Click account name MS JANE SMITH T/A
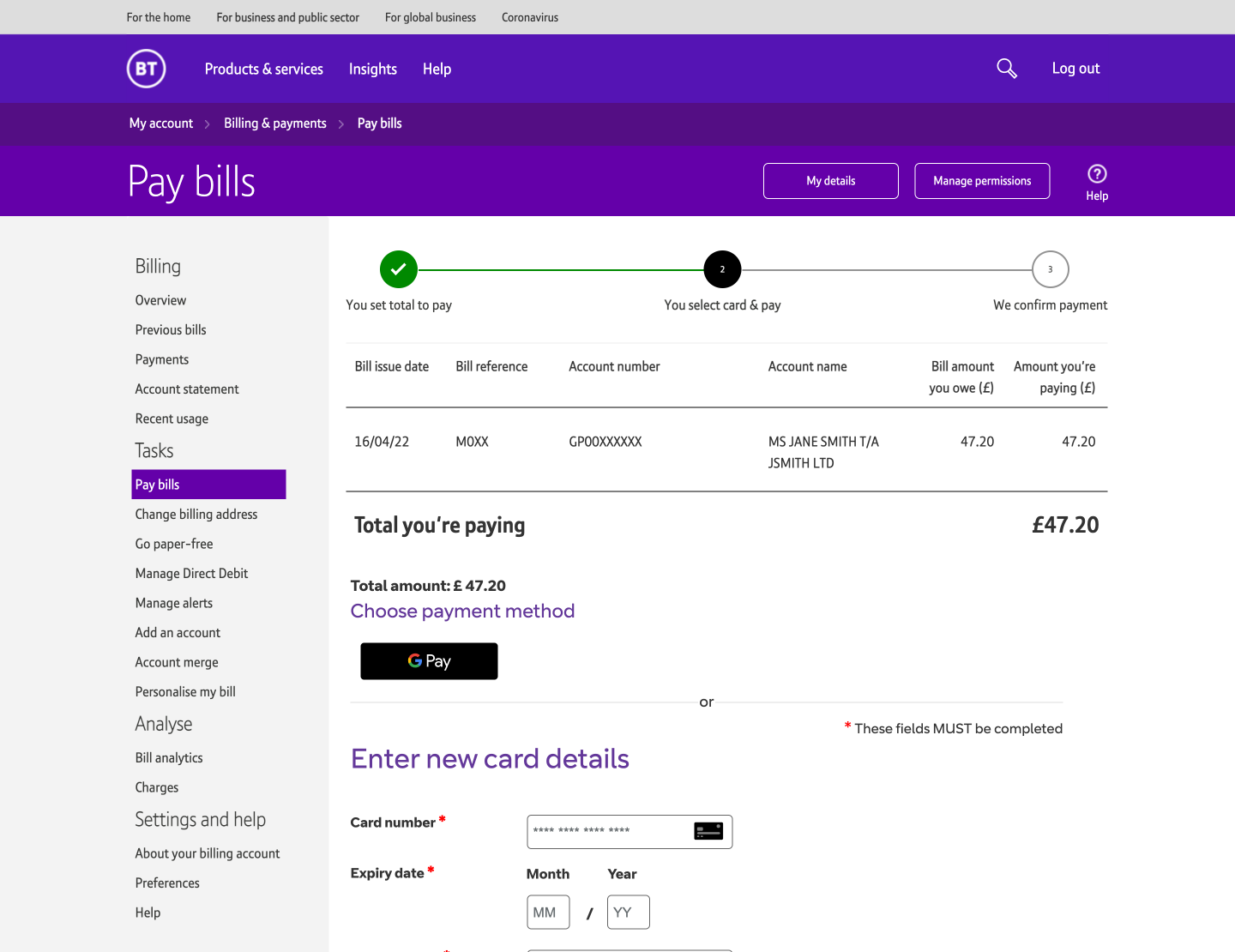1235x952 pixels. (x=823, y=442)
